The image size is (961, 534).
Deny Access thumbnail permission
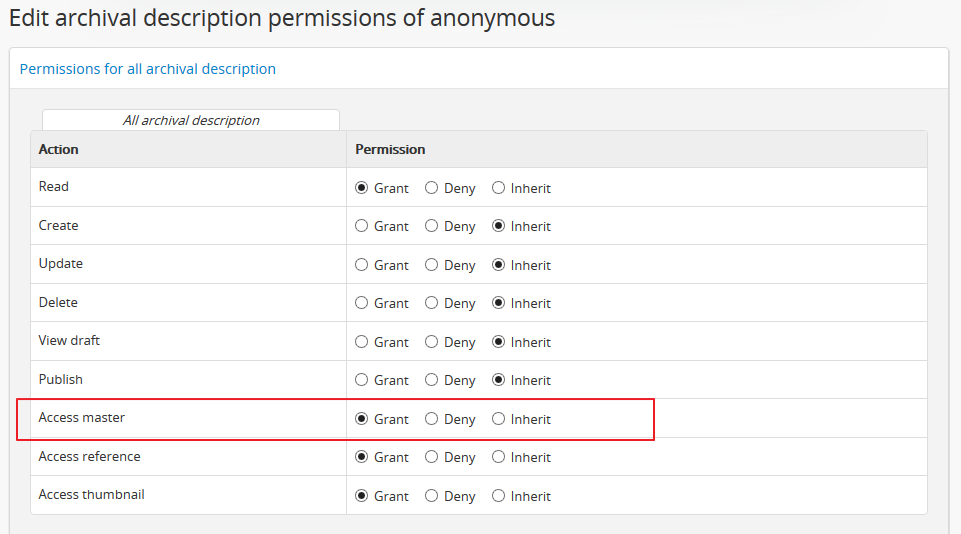[432, 496]
